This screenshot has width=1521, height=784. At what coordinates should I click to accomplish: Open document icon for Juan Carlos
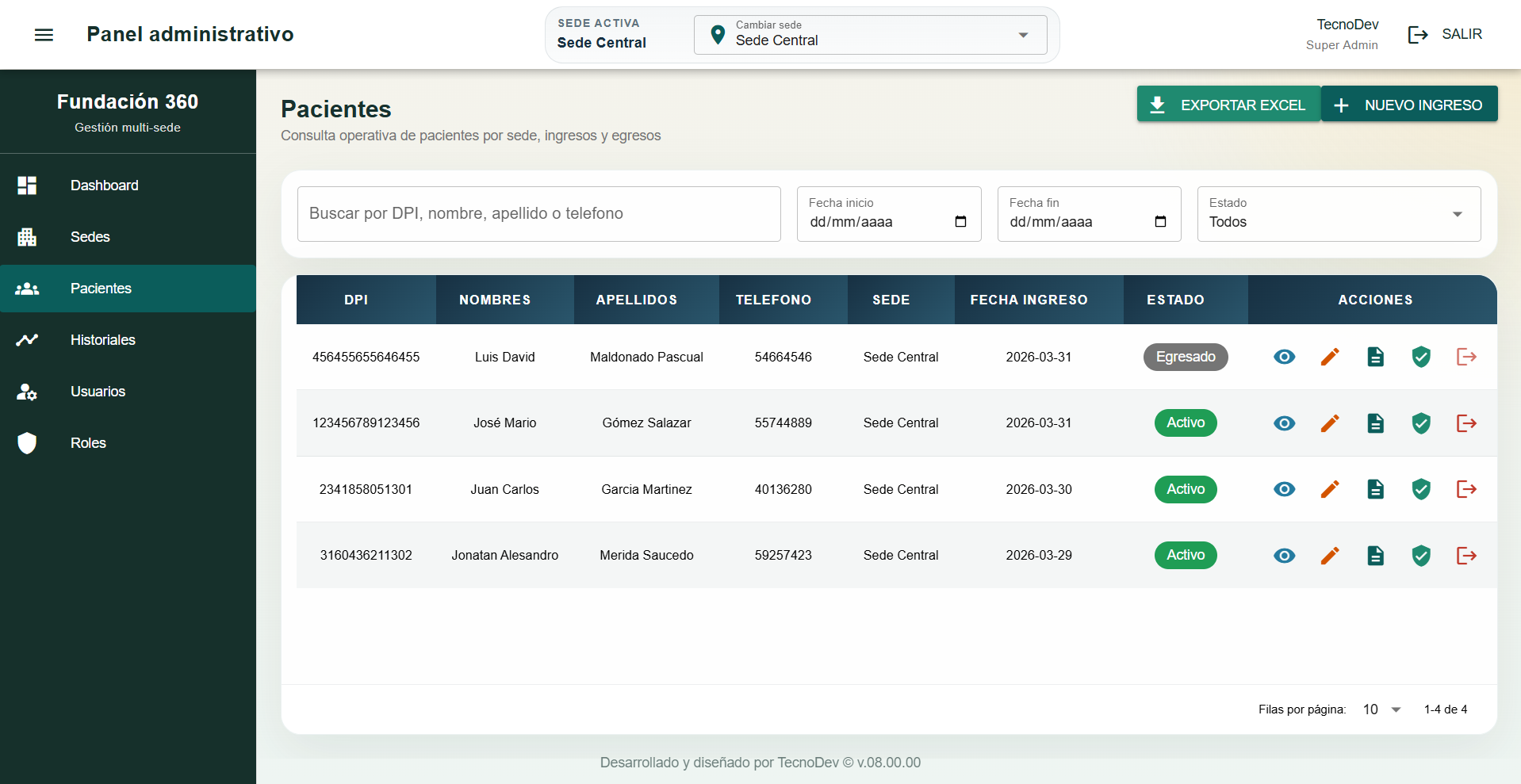click(x=1375, y=490)
